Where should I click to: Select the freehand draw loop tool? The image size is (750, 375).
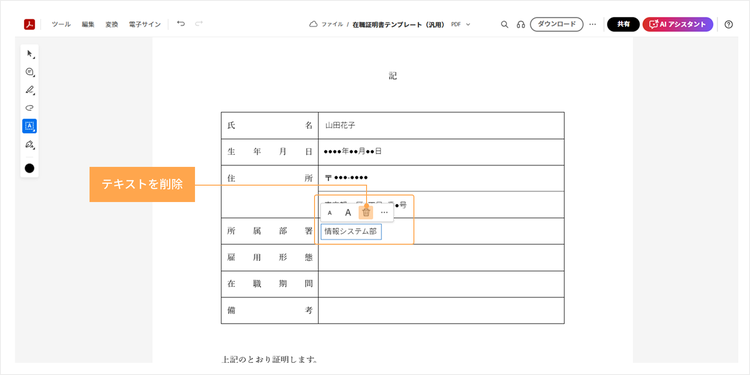(x=30, y=108)
